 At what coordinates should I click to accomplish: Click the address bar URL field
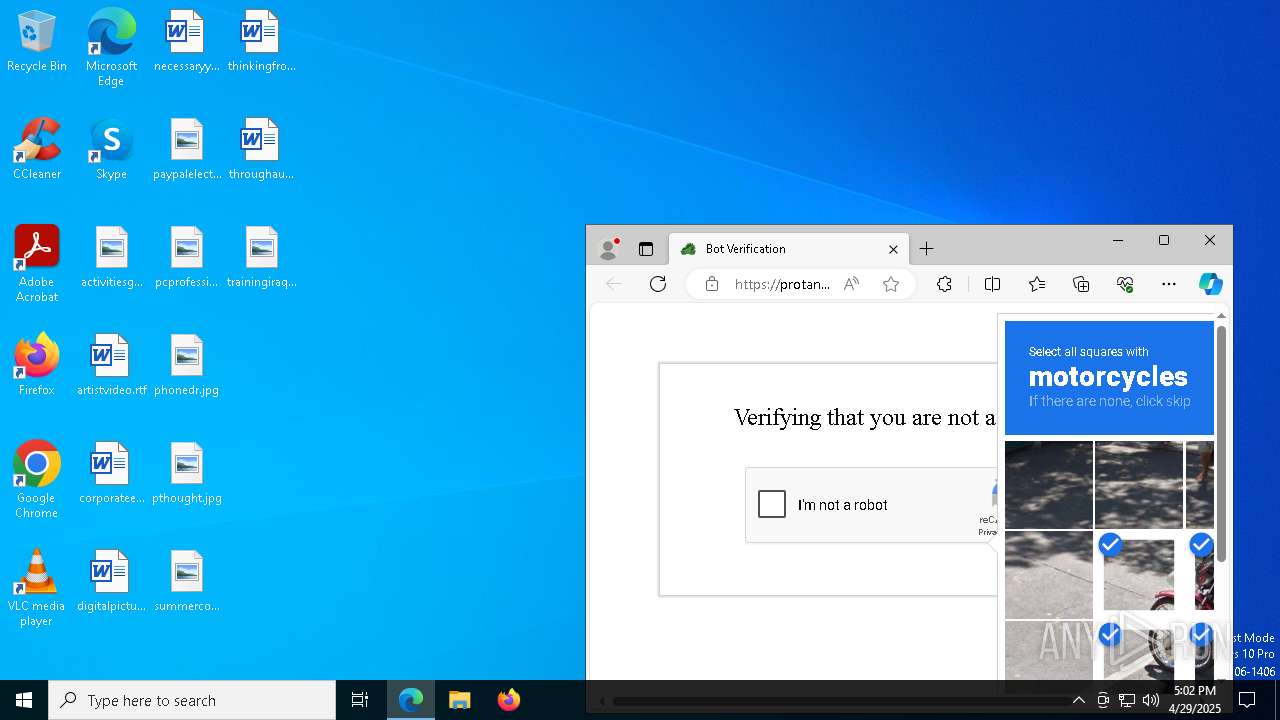pos(782,284)
